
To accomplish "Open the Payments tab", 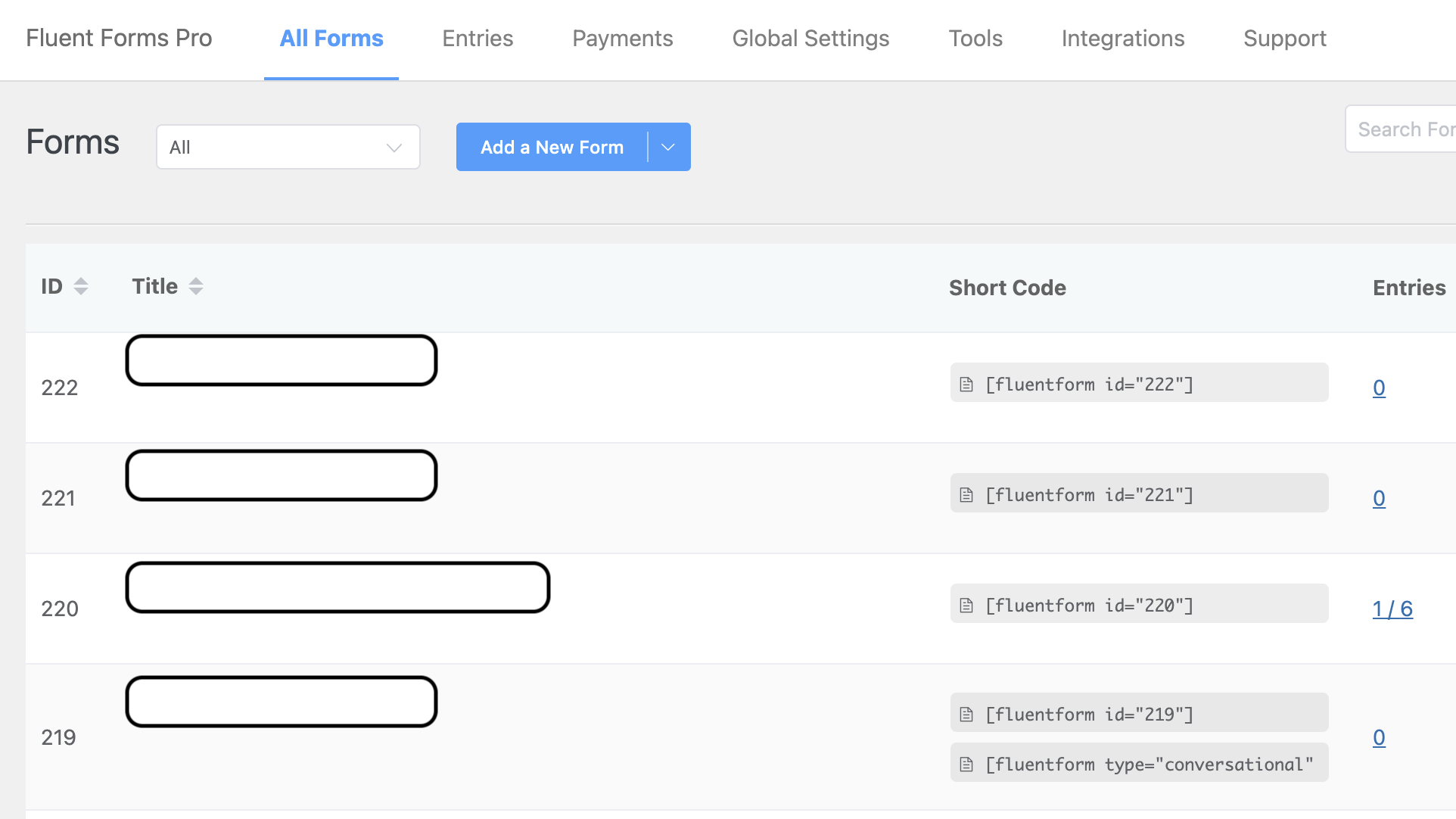I will 622,38.
